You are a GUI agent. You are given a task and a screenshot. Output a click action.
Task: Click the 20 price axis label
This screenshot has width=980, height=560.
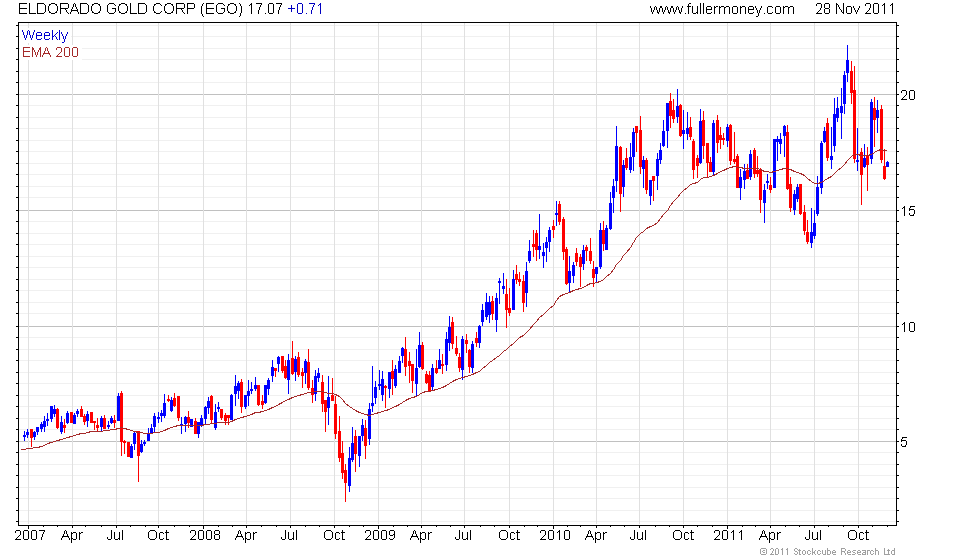click(x=908, y=95)
